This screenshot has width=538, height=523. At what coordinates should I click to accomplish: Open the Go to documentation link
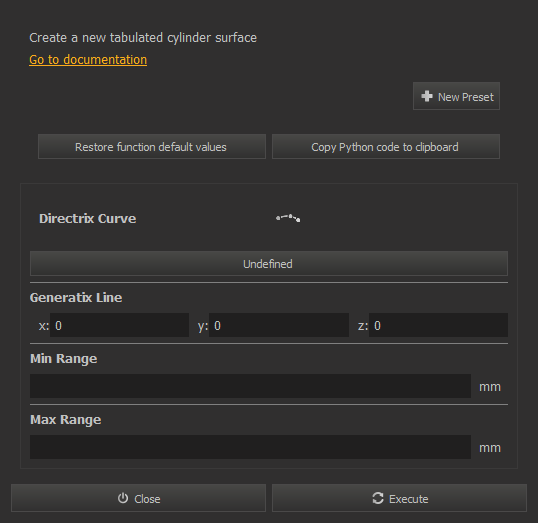tap(88, 60)
